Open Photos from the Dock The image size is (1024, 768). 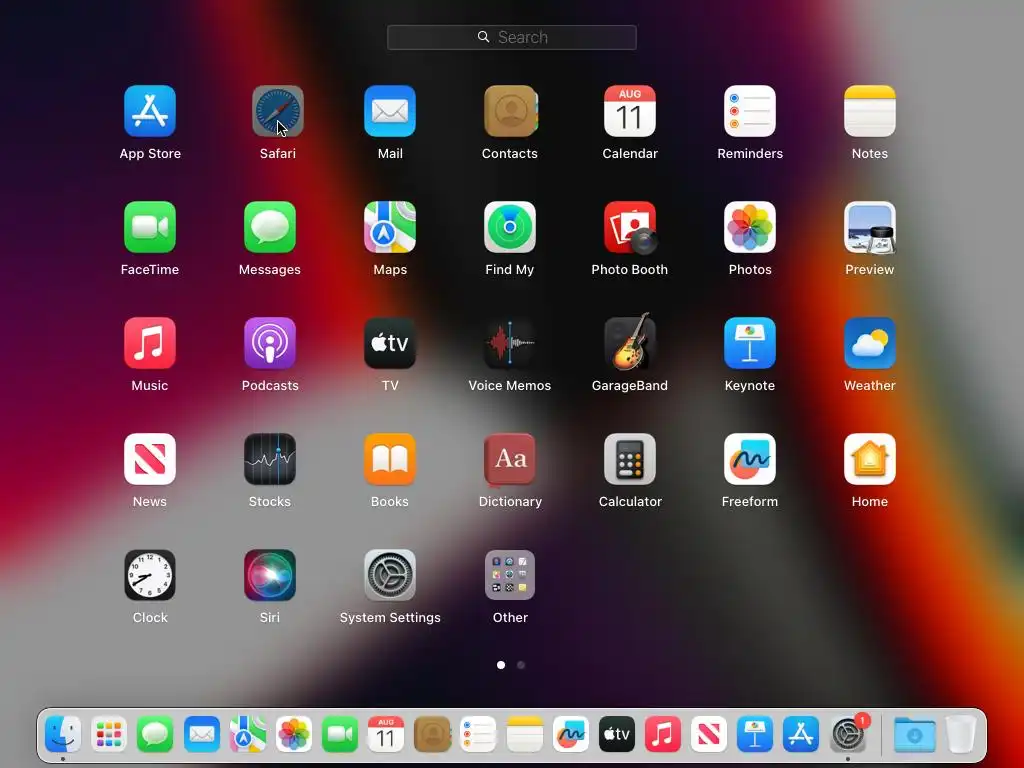[293, 735]
